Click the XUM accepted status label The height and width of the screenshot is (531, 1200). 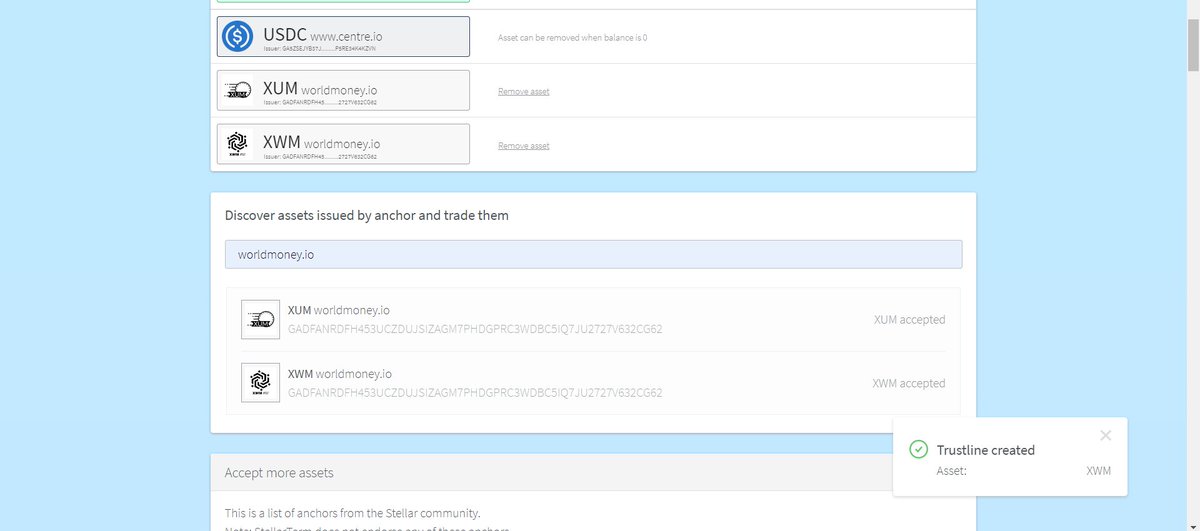[909, 320]
